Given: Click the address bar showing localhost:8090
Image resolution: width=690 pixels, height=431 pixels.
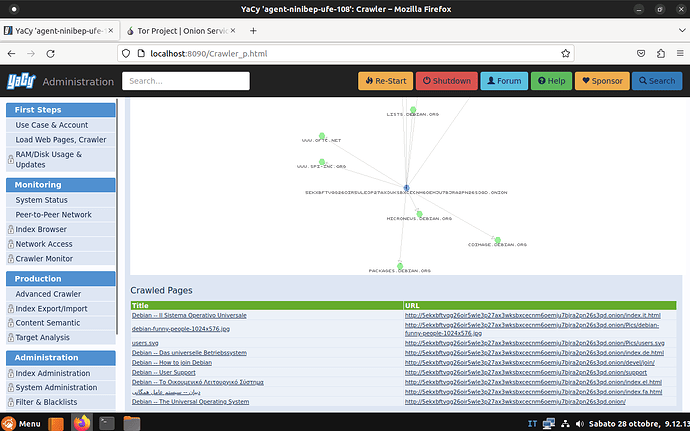Looking at the screenshot, I should 345,54.
